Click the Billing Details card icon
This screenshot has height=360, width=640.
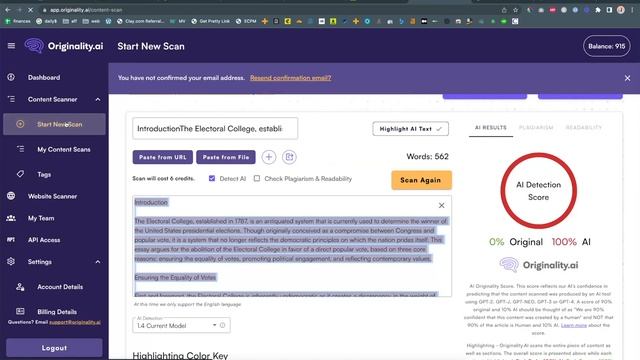20,311
